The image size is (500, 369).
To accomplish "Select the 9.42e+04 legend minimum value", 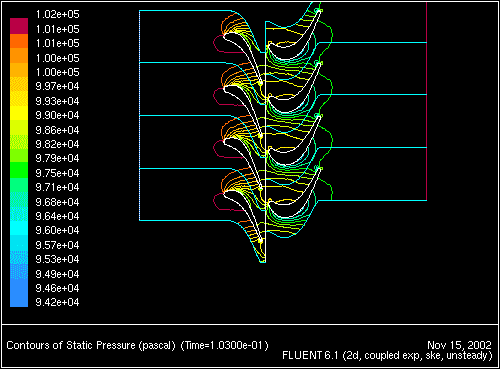I will (x=57, y=302).
